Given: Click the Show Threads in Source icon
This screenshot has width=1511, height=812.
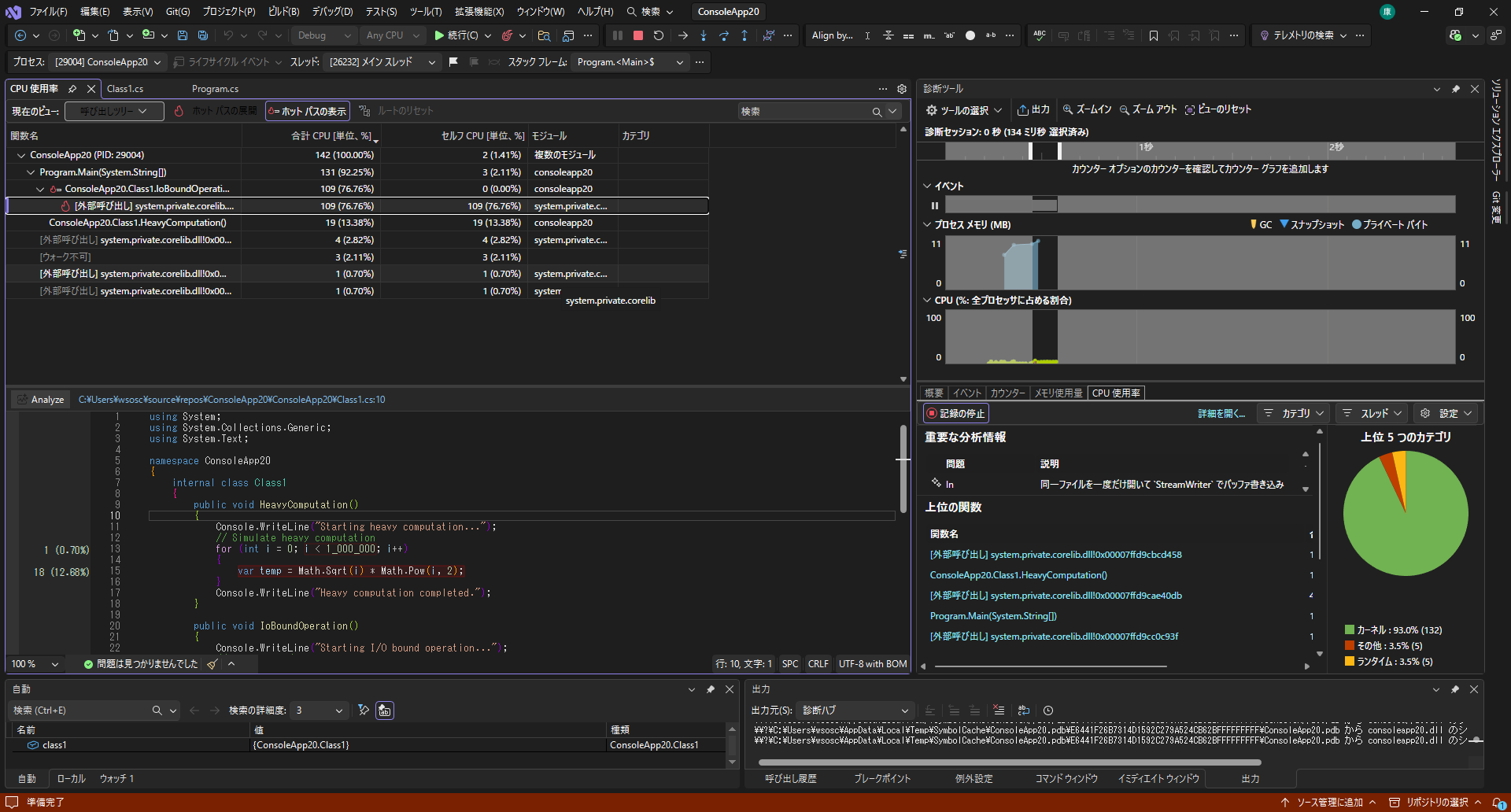Looking at the screenshot, I should click(767, 35).
